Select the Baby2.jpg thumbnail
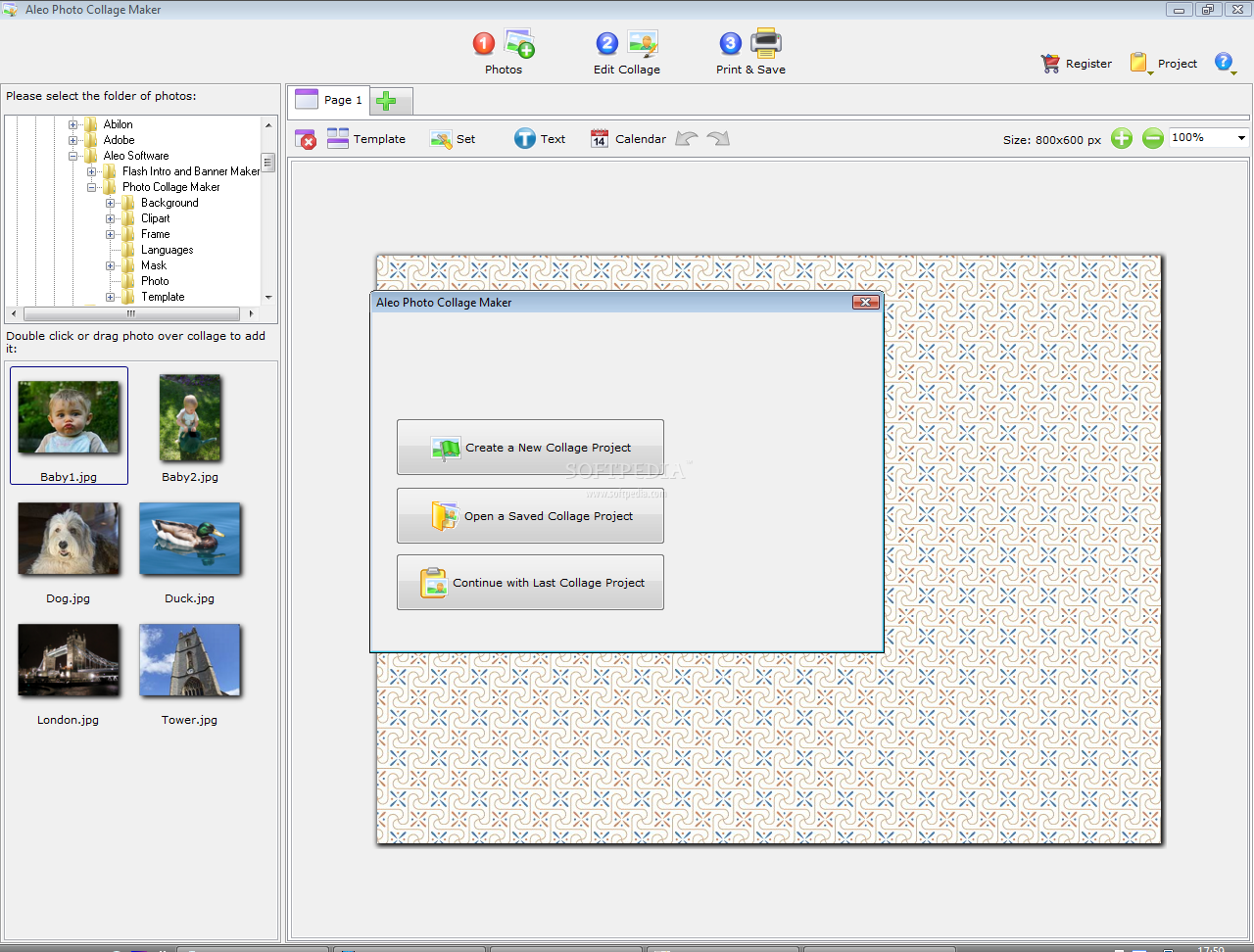The image size is (1254, 952). point(190,425)
